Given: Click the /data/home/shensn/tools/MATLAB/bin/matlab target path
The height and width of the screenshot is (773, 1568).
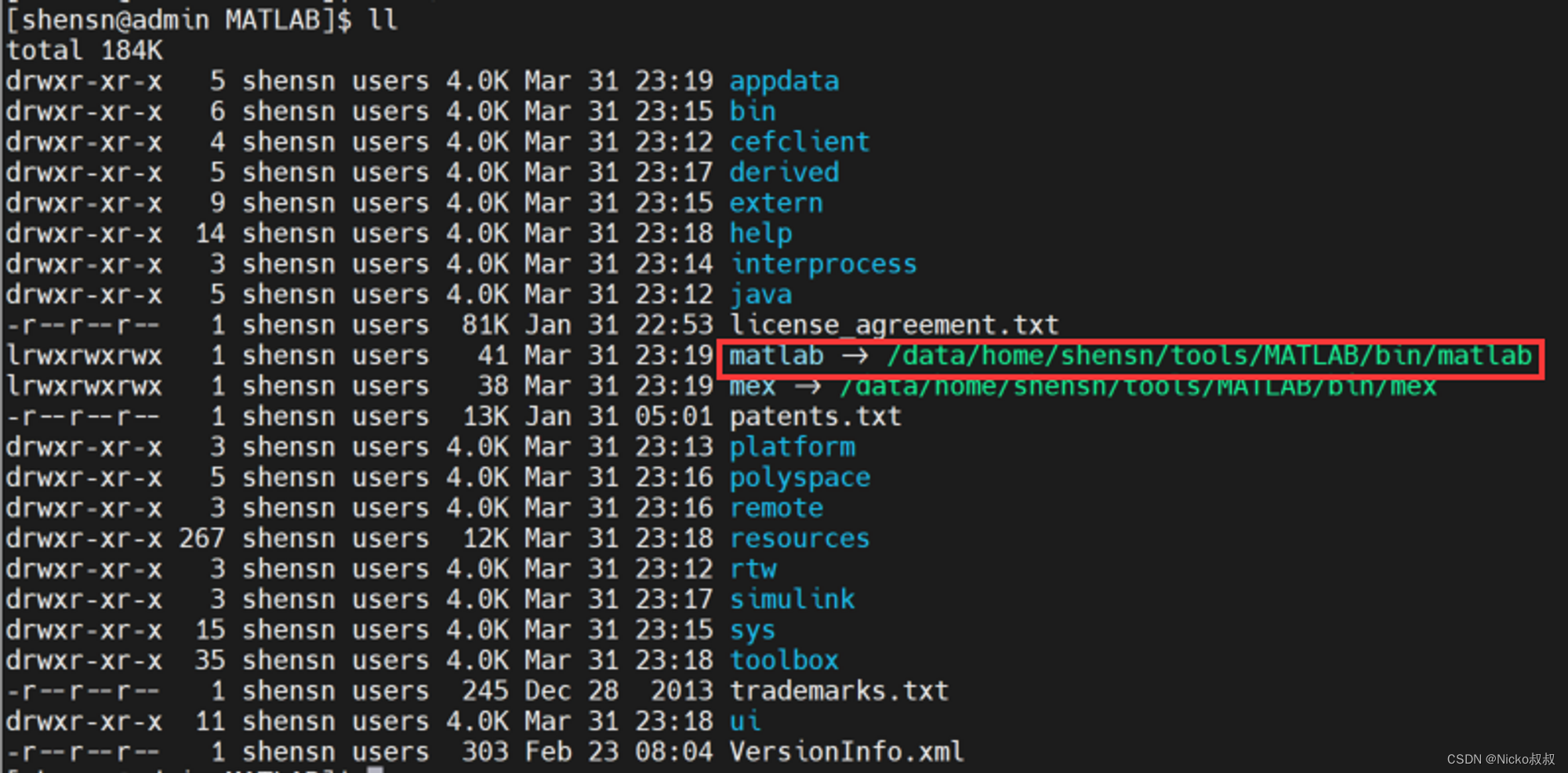Looking at the screenshot, I should pyautogui.click(x=1209, y=356).
